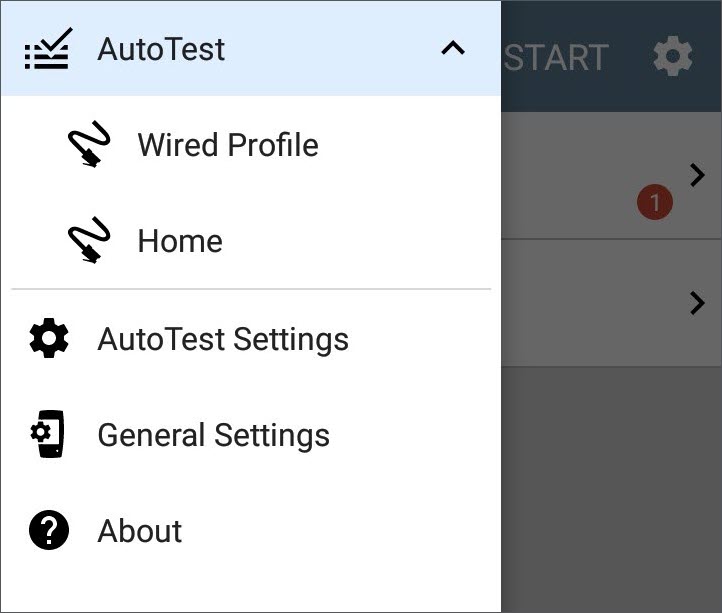Expand the second result row chevron
This screenshot has width=722, height=613.
point(698,303)
